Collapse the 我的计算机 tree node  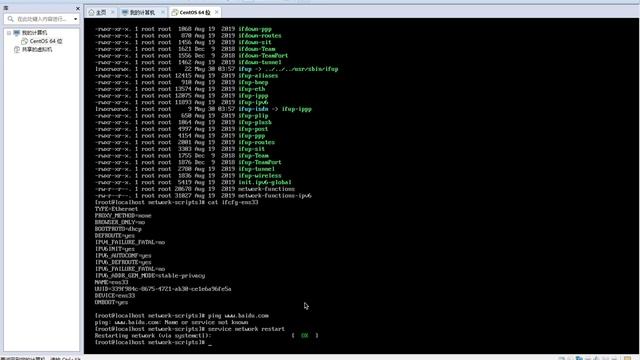click(9, 33)
